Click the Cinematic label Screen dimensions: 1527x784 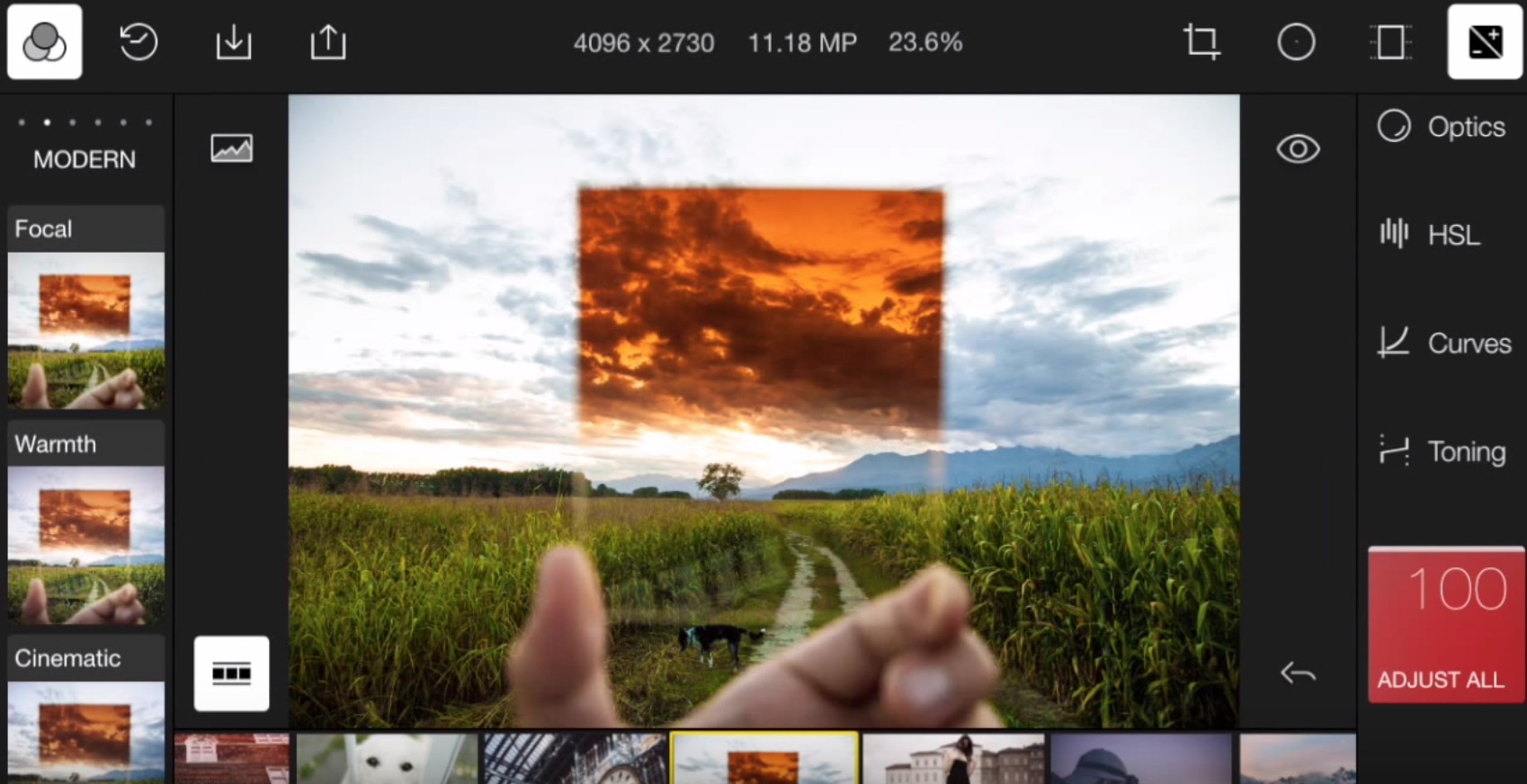pos(67,658)
